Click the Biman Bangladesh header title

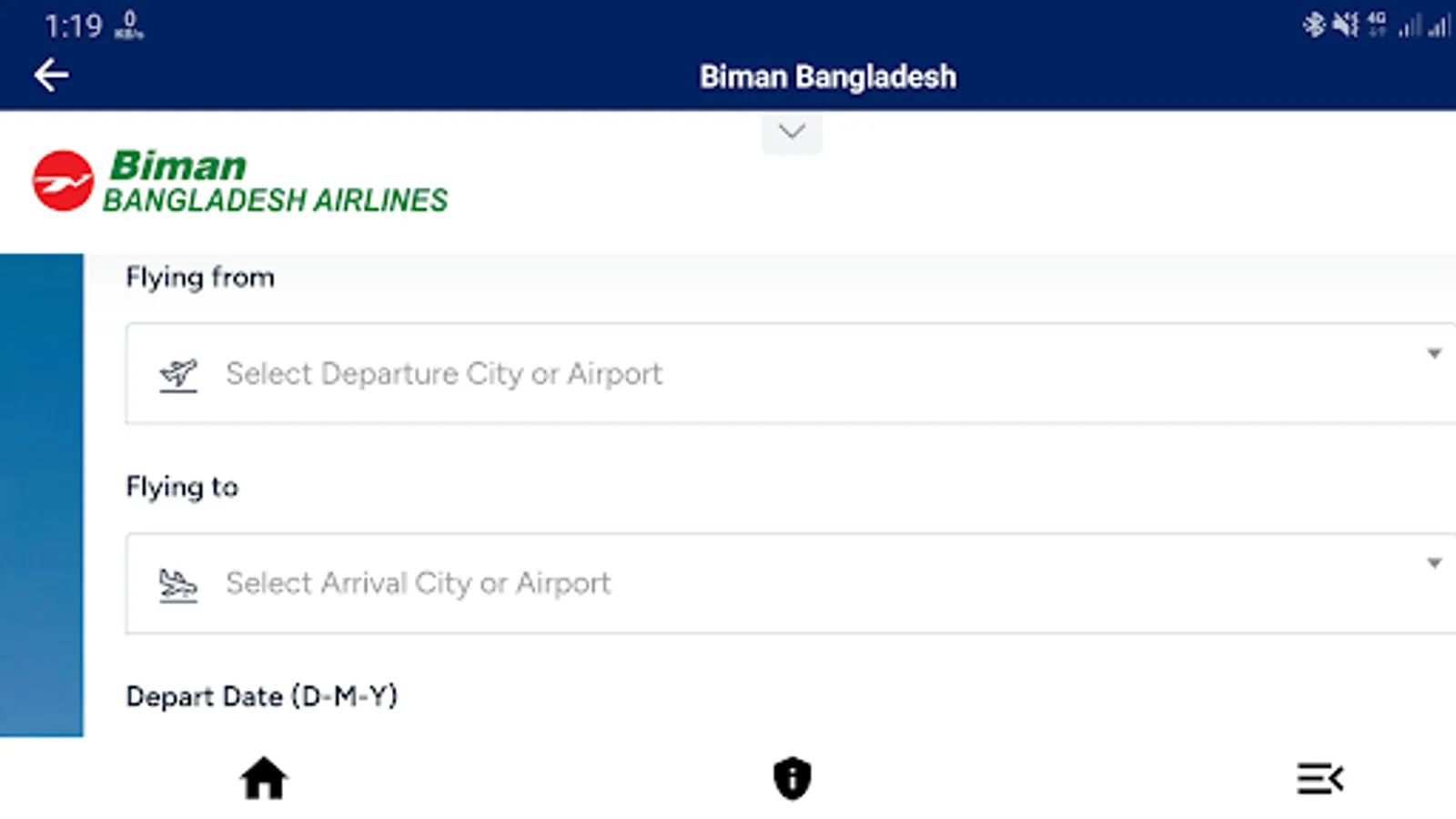pyautogui.click(x=827, y=76)
